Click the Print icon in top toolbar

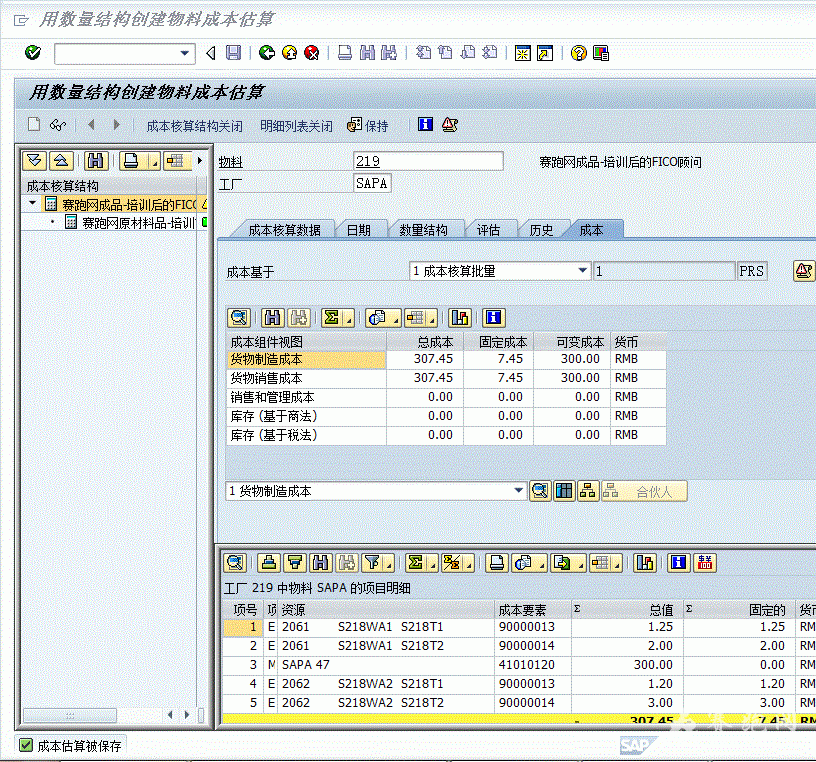pos(345,53)
